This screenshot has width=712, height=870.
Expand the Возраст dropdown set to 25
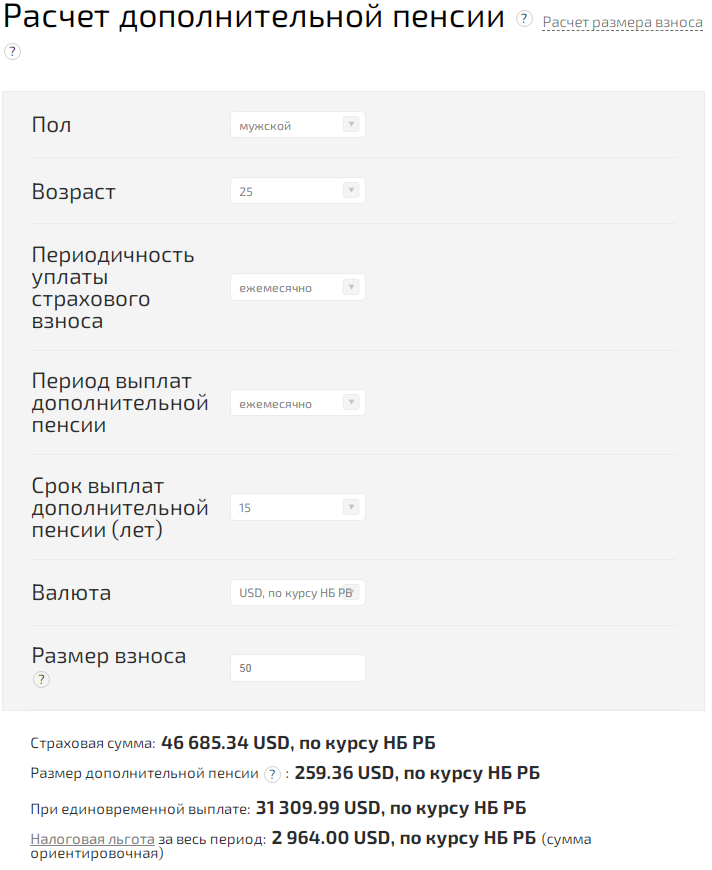[x=297, y=191]
